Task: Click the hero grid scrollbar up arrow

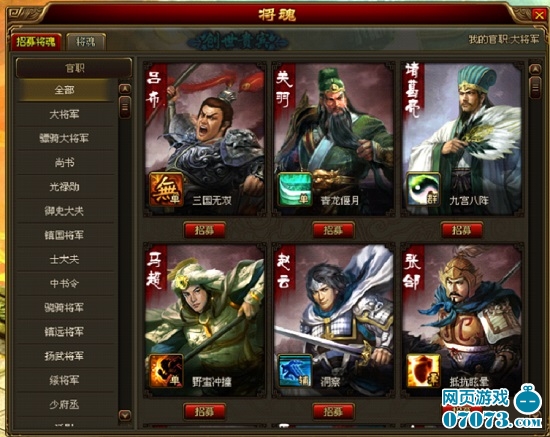Action: tap(535, 69)
